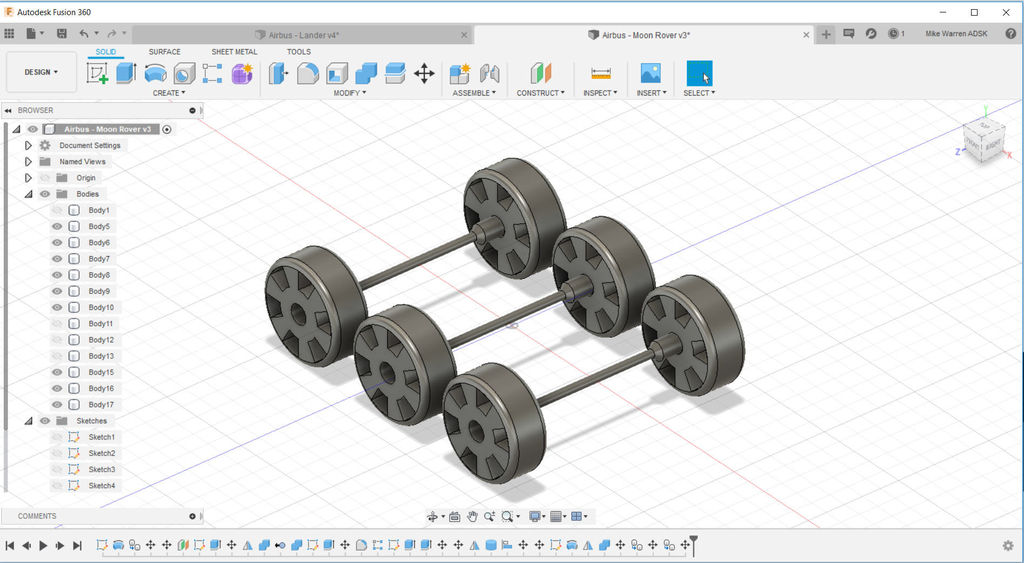Click the Pan hand tool in navigation bar
The image size is (1024, 563).
(472, 517)
